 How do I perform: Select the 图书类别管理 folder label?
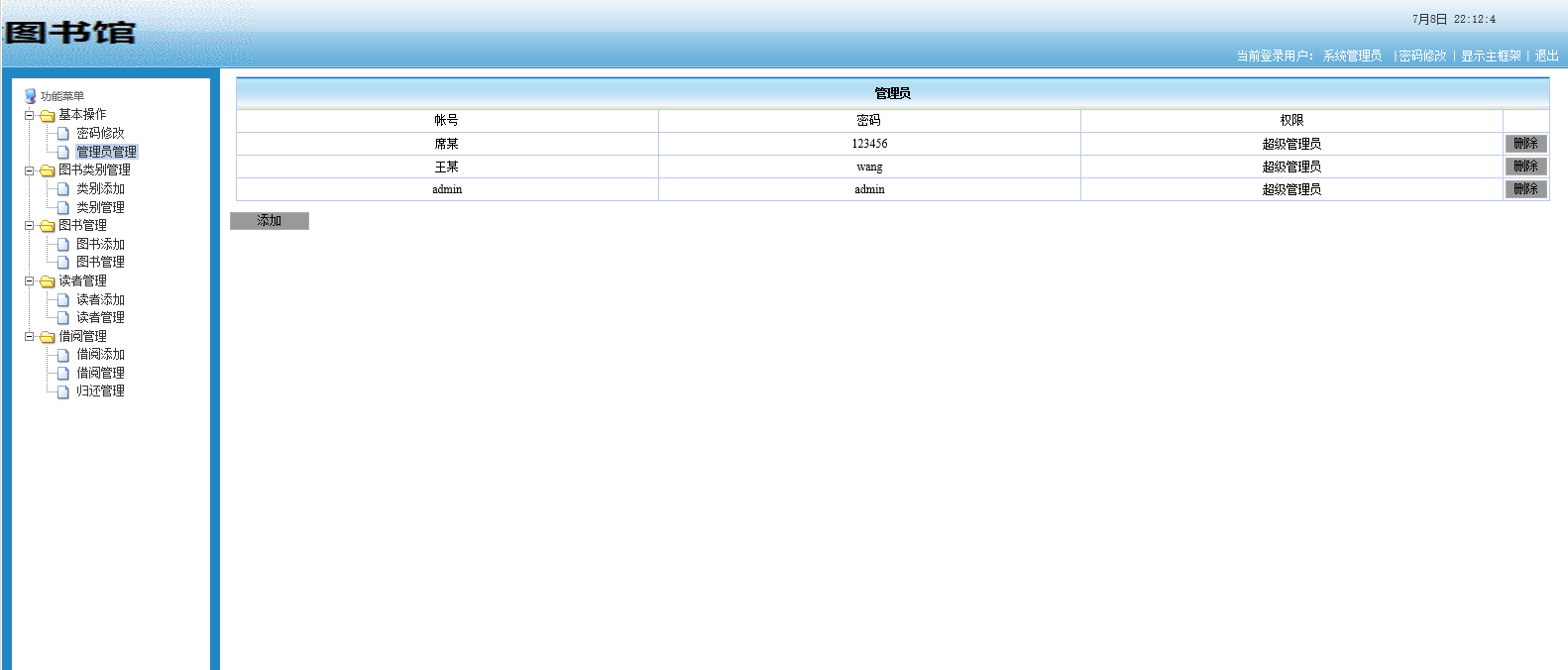[x=94, y=170]
